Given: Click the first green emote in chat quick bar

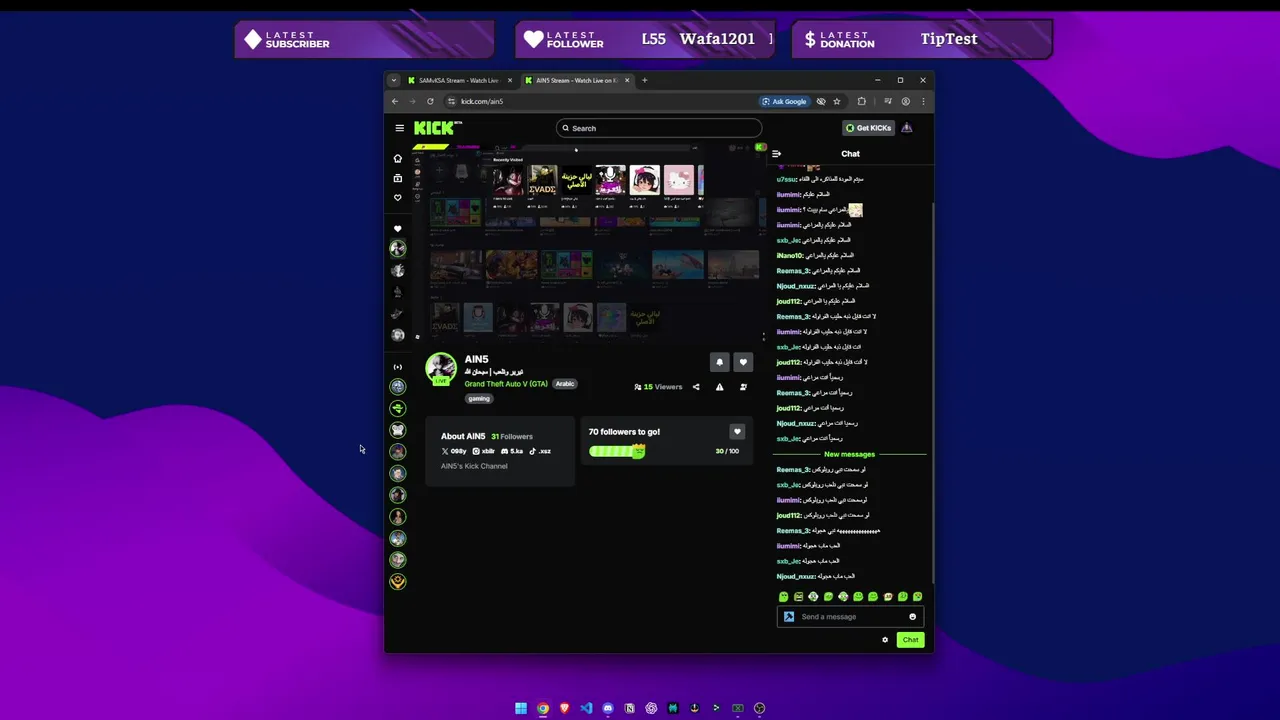Looking at the screenshot, I should click(x=783, y=597).
